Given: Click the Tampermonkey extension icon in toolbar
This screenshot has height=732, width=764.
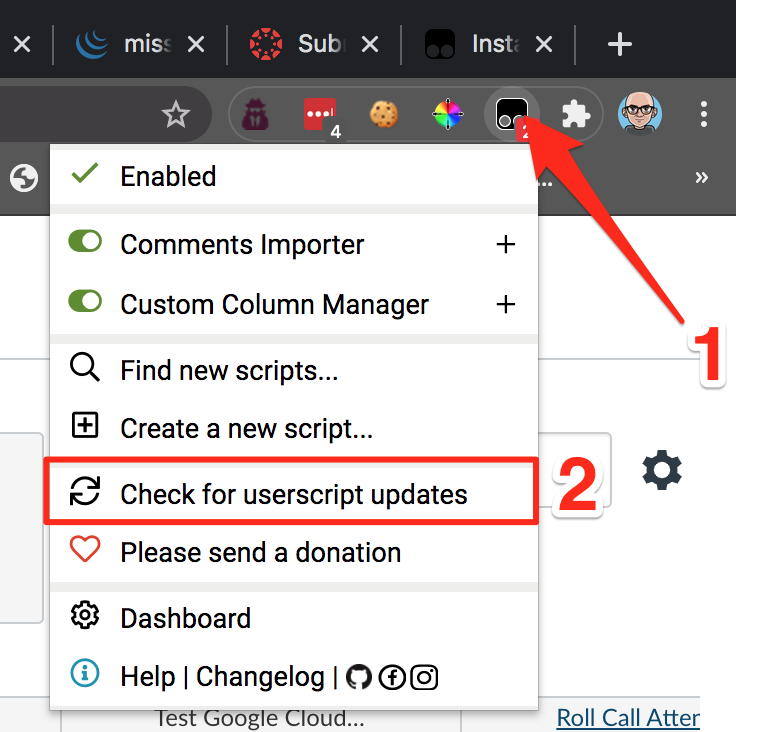Looking at the screenshot, I should (x=511, y=116).
